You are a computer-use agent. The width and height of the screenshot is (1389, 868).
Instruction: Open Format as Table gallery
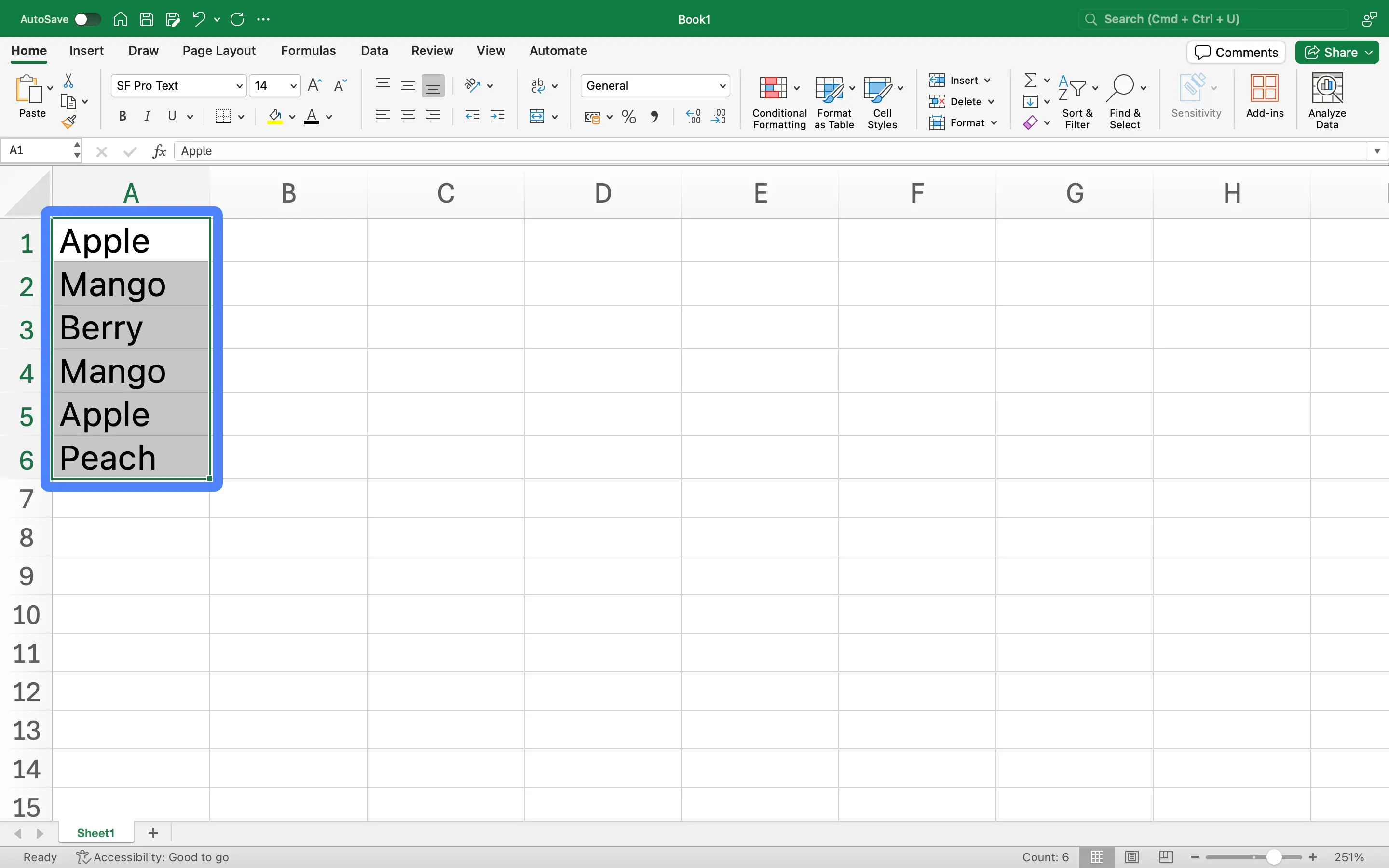[834, 102]
